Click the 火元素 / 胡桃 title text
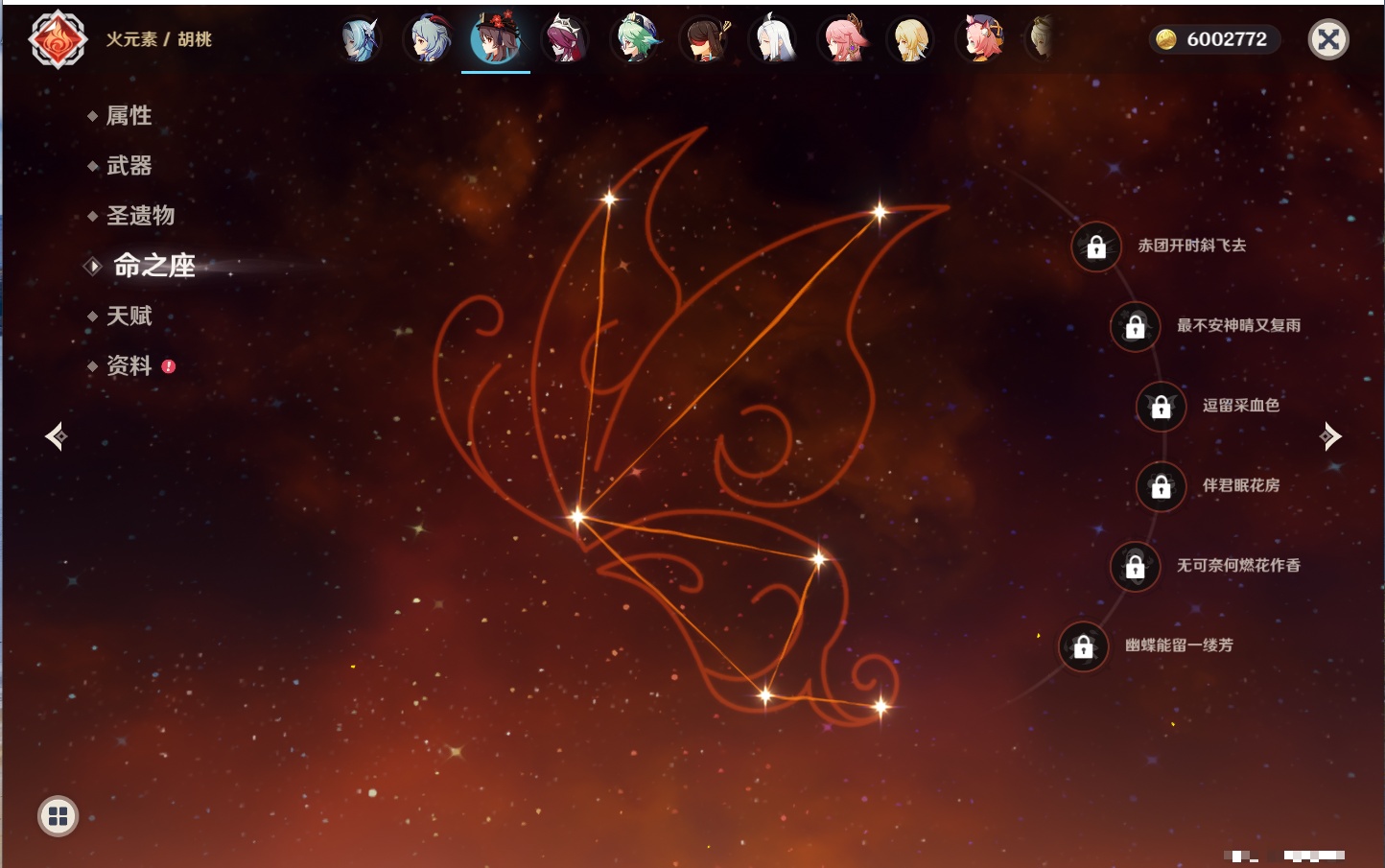This screenshot has width=1385, height=868. point(158,39)
